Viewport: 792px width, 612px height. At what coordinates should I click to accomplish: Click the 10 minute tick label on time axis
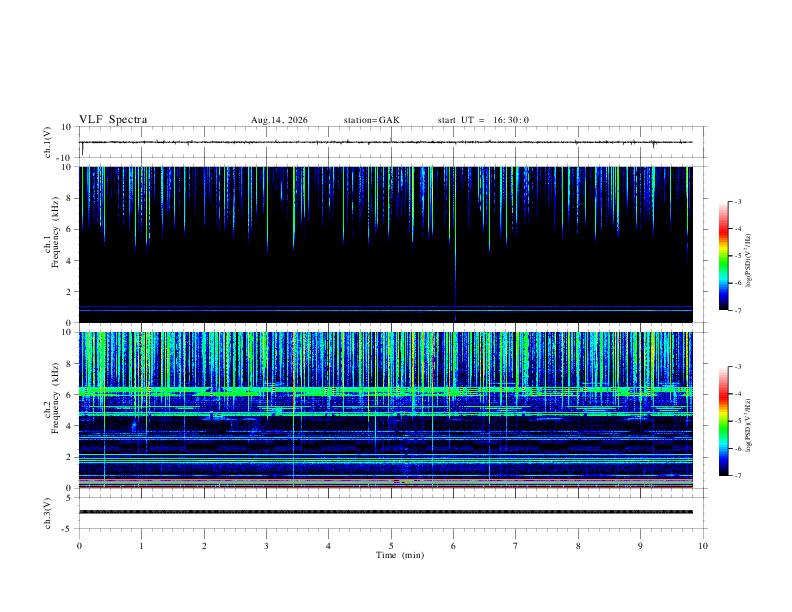(703, 546)
